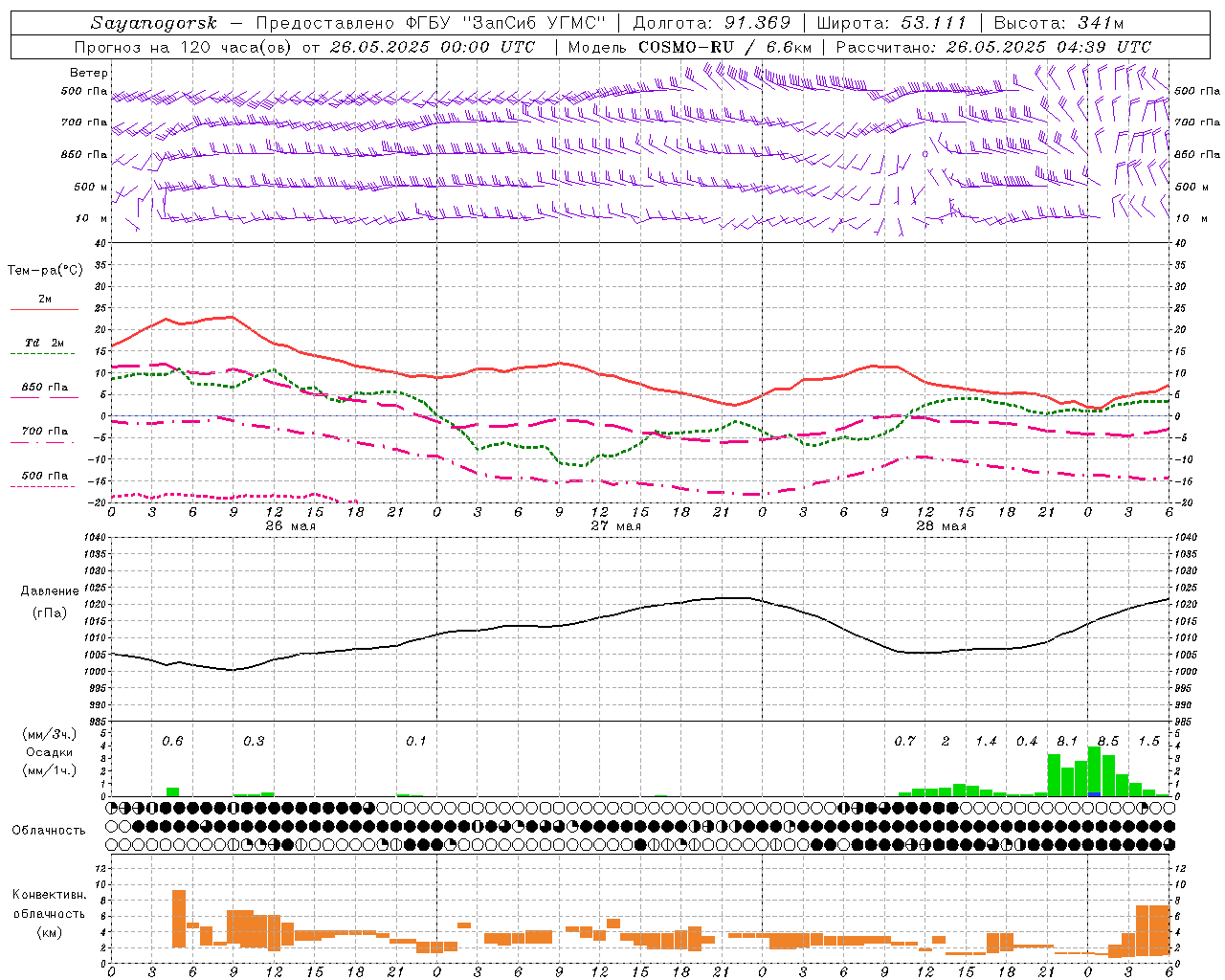Click the '(мм/3ч.)' precipitation unit label
Viewport: 1225px width, 980px height.
click(50, 734)
